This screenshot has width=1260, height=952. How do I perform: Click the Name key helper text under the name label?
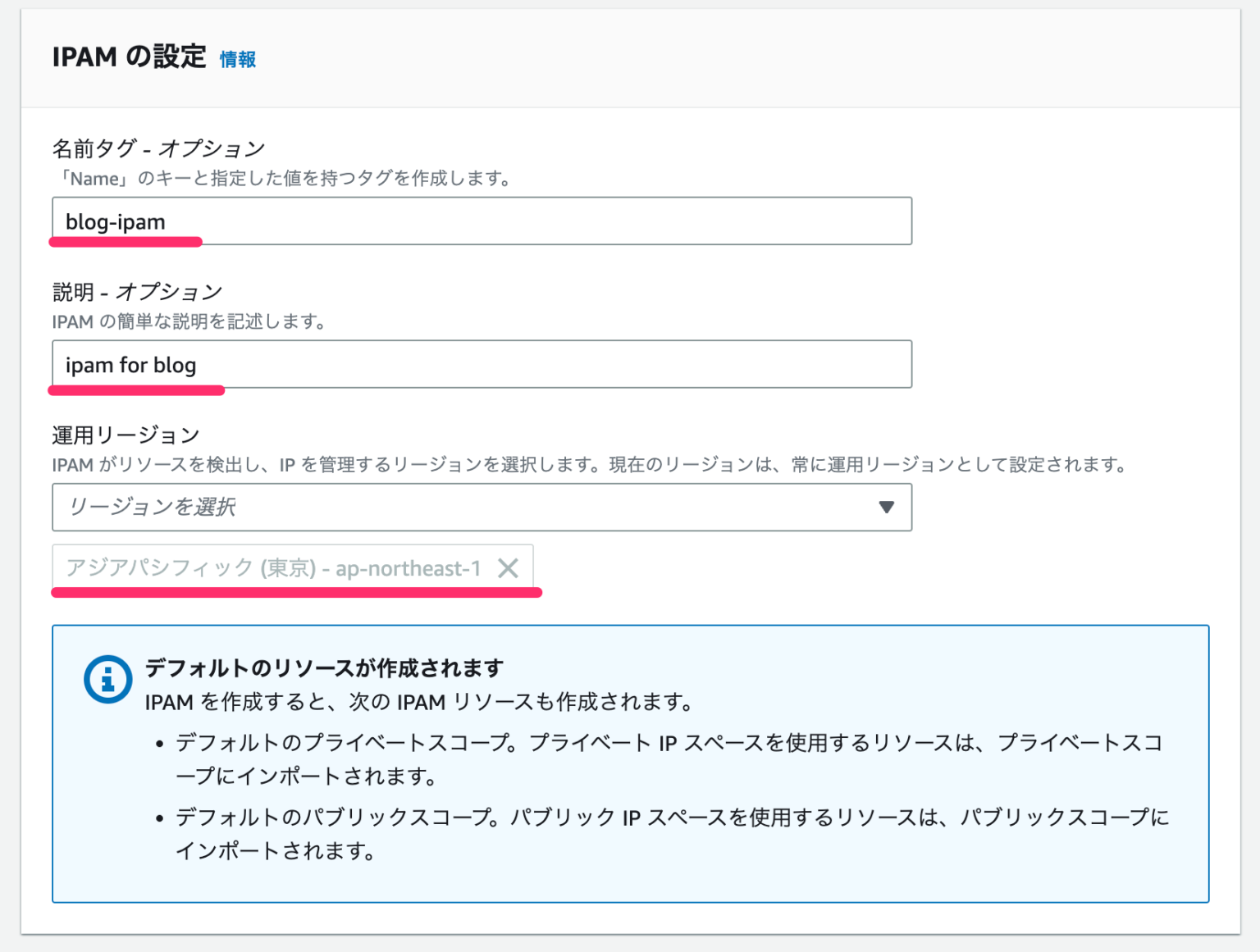(283, 177)
